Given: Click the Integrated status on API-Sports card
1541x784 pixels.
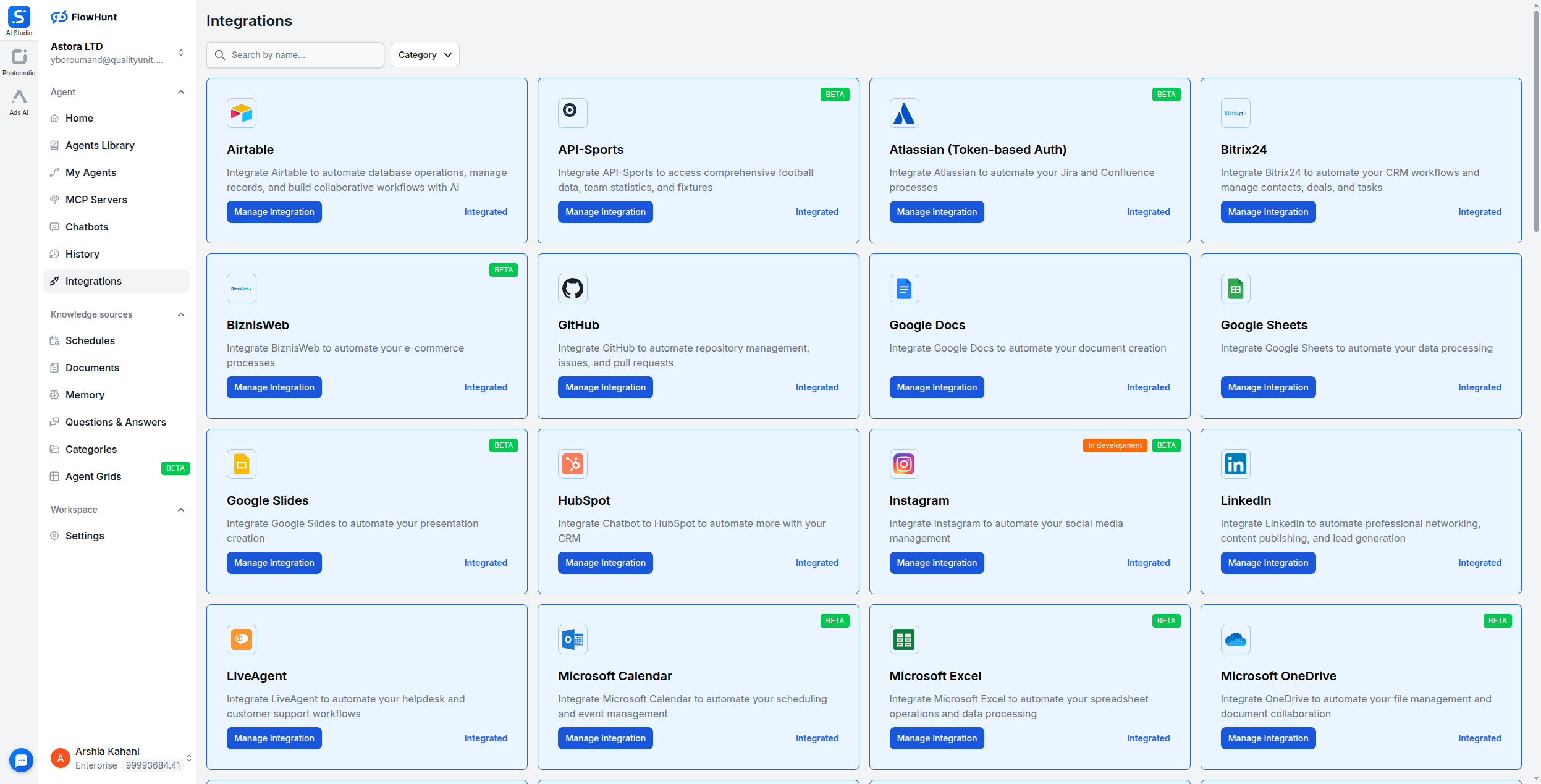Looking at the screenshot, I should click(x=817, y=212).
